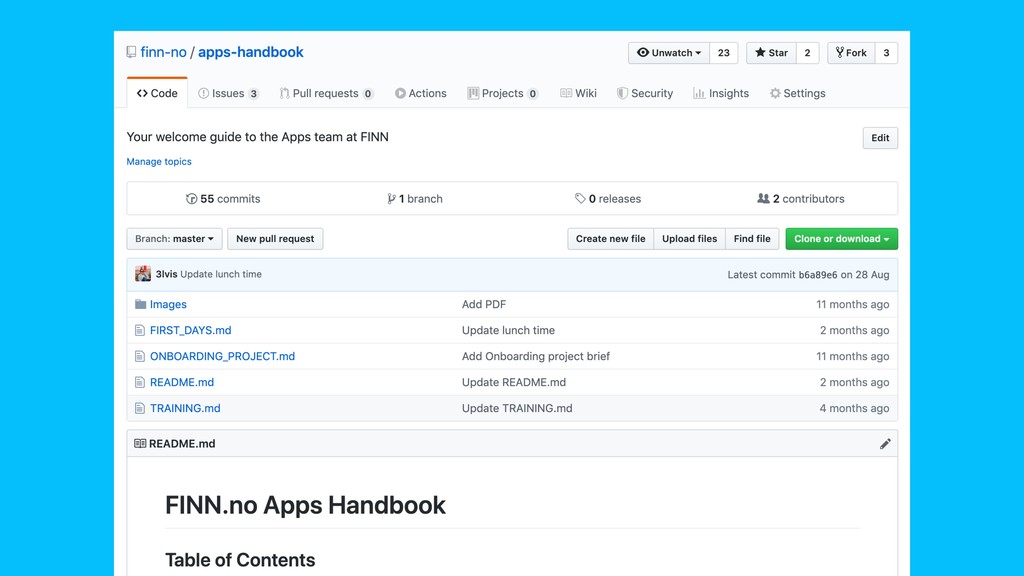This screenshot has width=1024, height=576.
Task: Click 3lvis avatar in latest commit bar
Action: click(143, 274)
